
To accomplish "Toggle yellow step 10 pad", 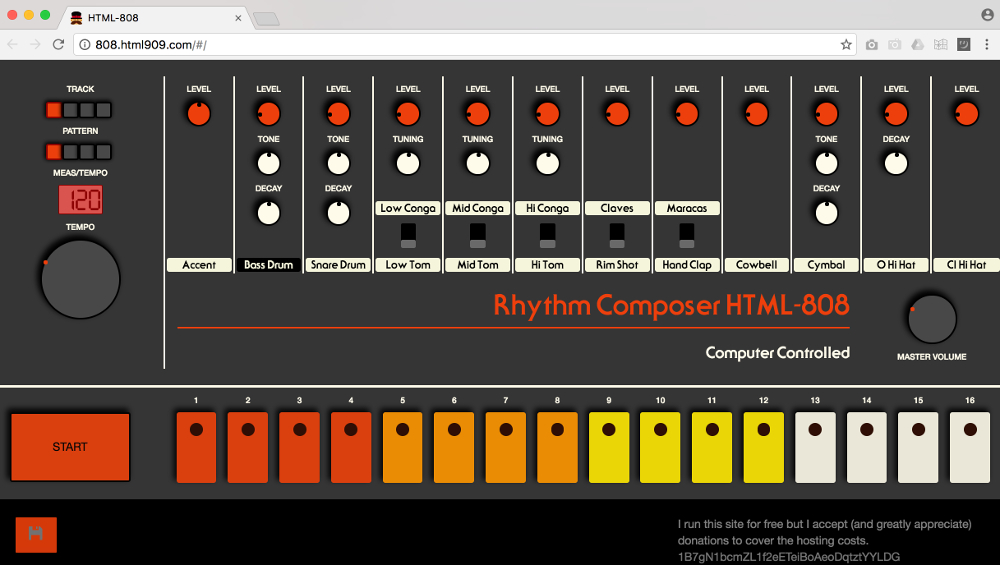I will point(660,447).
